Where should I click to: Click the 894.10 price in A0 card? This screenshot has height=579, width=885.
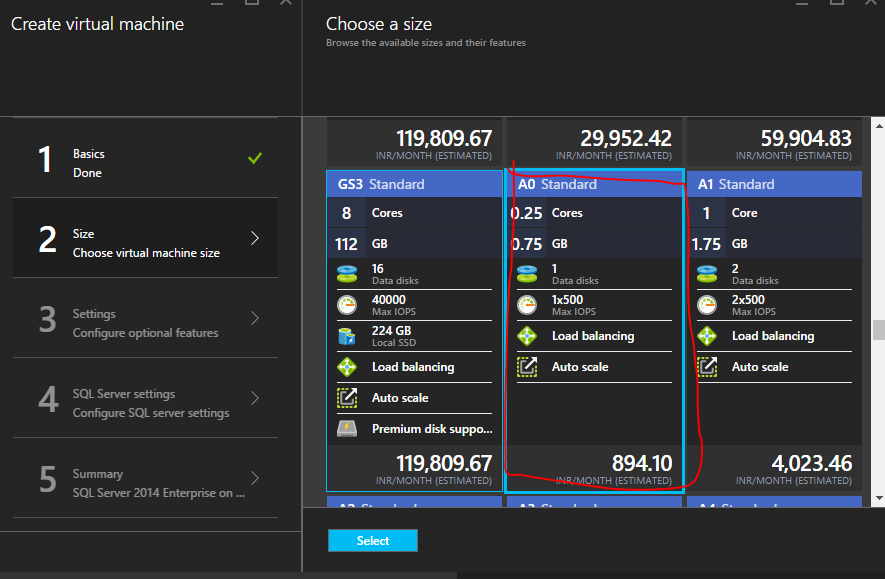[642, 463]
